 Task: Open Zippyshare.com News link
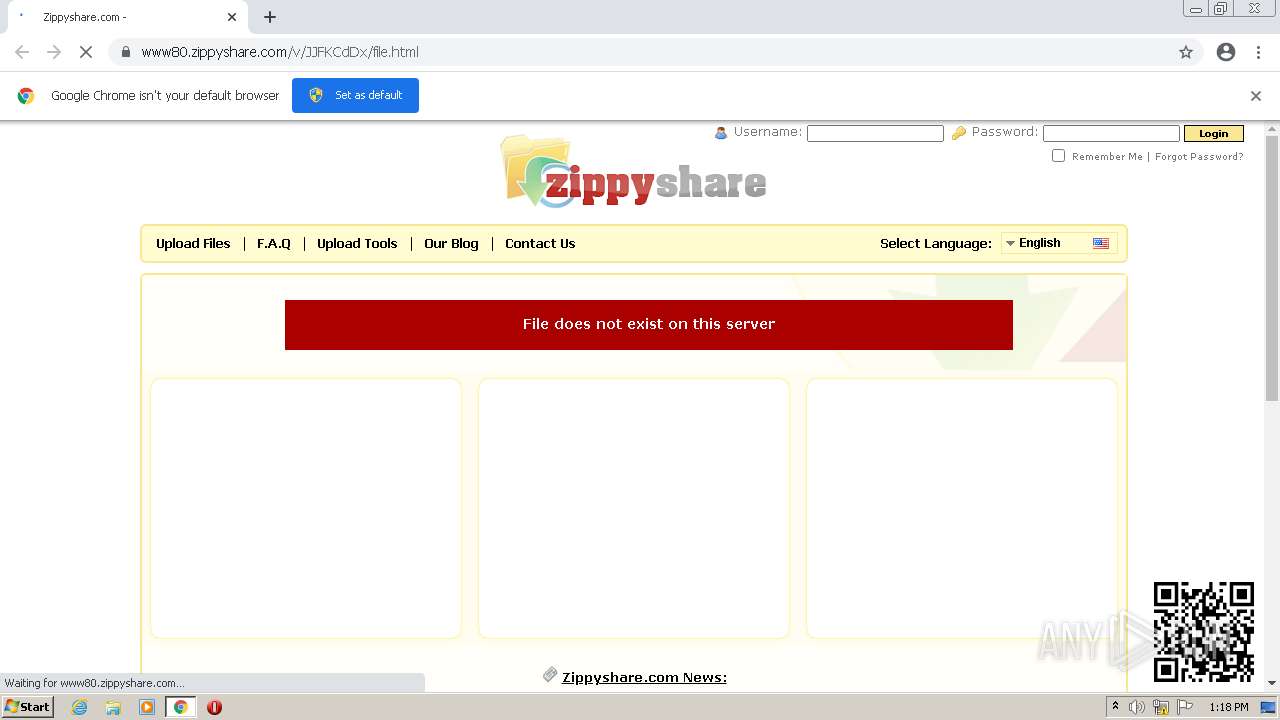[644, 677]
